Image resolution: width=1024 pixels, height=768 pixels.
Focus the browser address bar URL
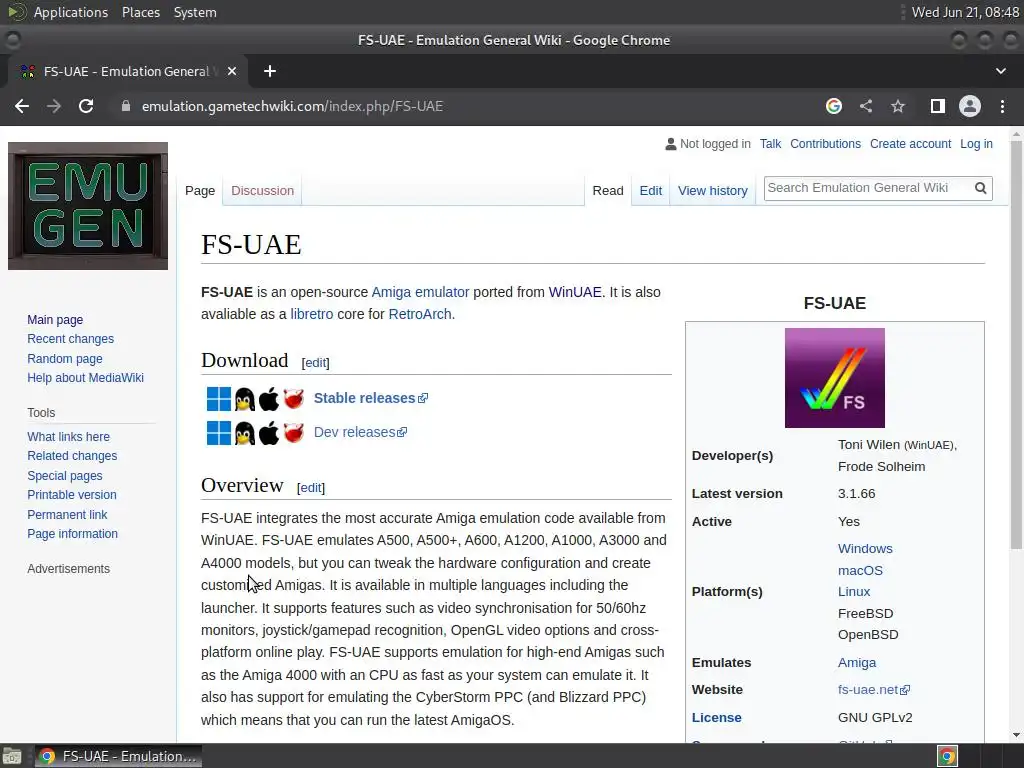(292, 106)
